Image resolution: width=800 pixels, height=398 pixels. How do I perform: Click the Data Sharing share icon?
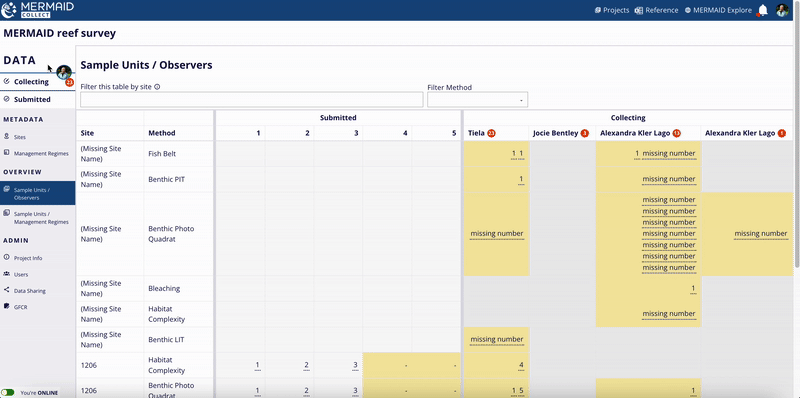tap(7, 289)
